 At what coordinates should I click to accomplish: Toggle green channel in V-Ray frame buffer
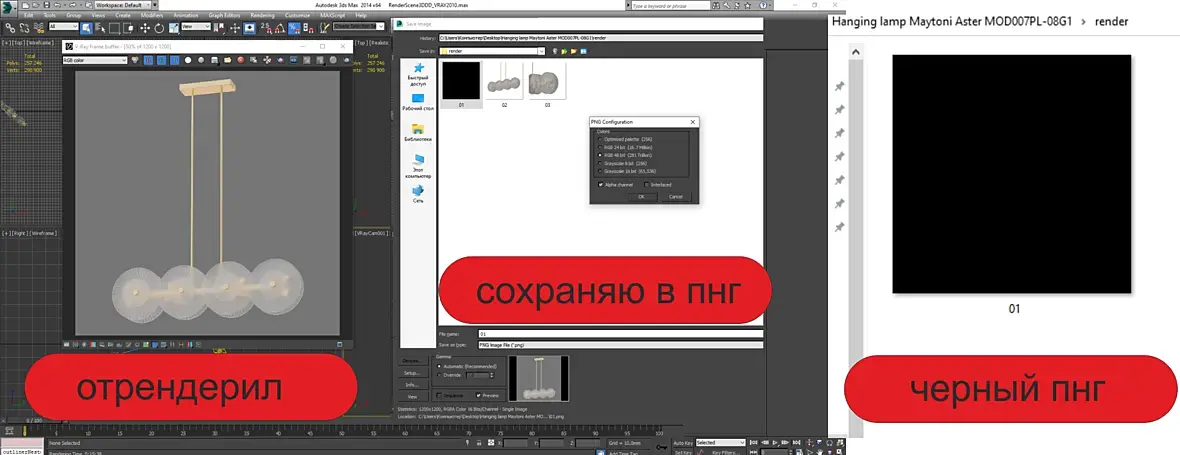coord(161,60)
